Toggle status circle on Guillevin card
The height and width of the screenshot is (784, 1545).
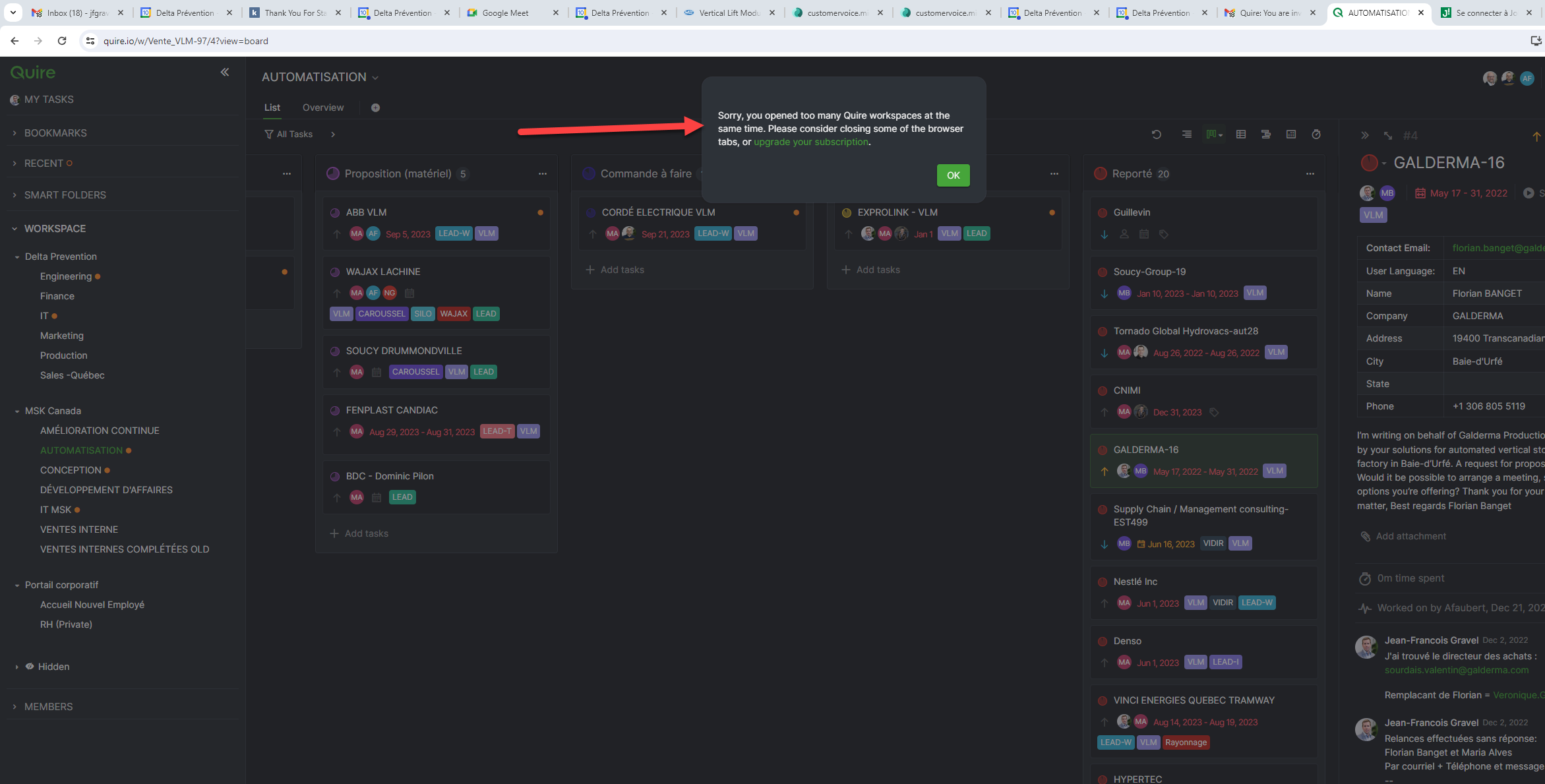point(1103,213)
